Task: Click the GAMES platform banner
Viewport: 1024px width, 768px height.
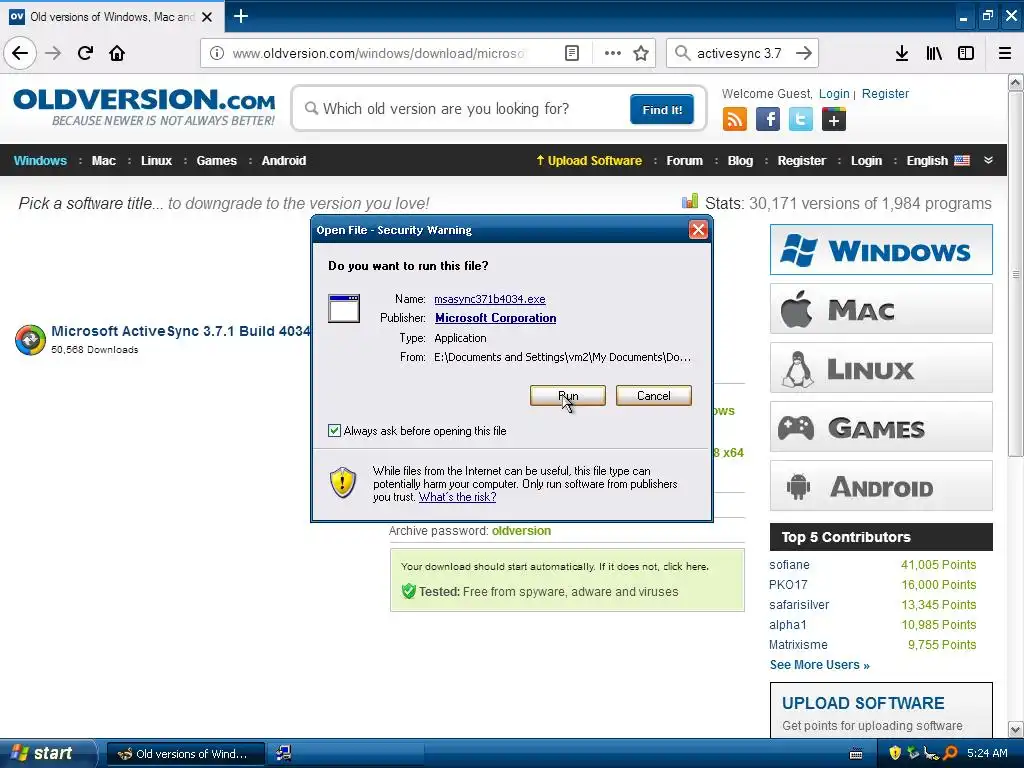Action: point(881,427)
